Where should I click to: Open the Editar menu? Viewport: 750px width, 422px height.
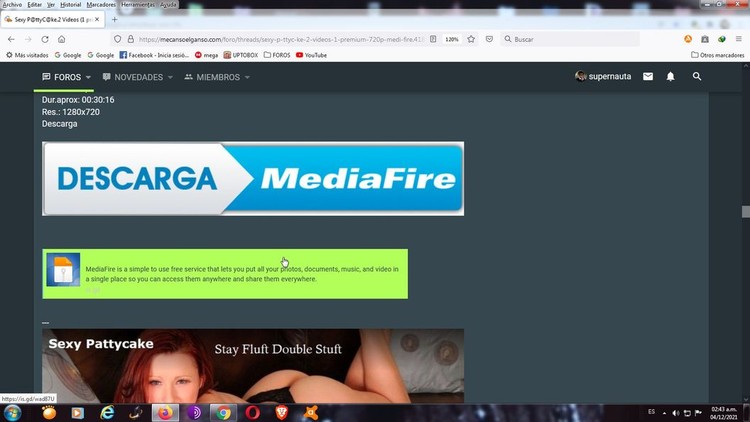(34, 4)
